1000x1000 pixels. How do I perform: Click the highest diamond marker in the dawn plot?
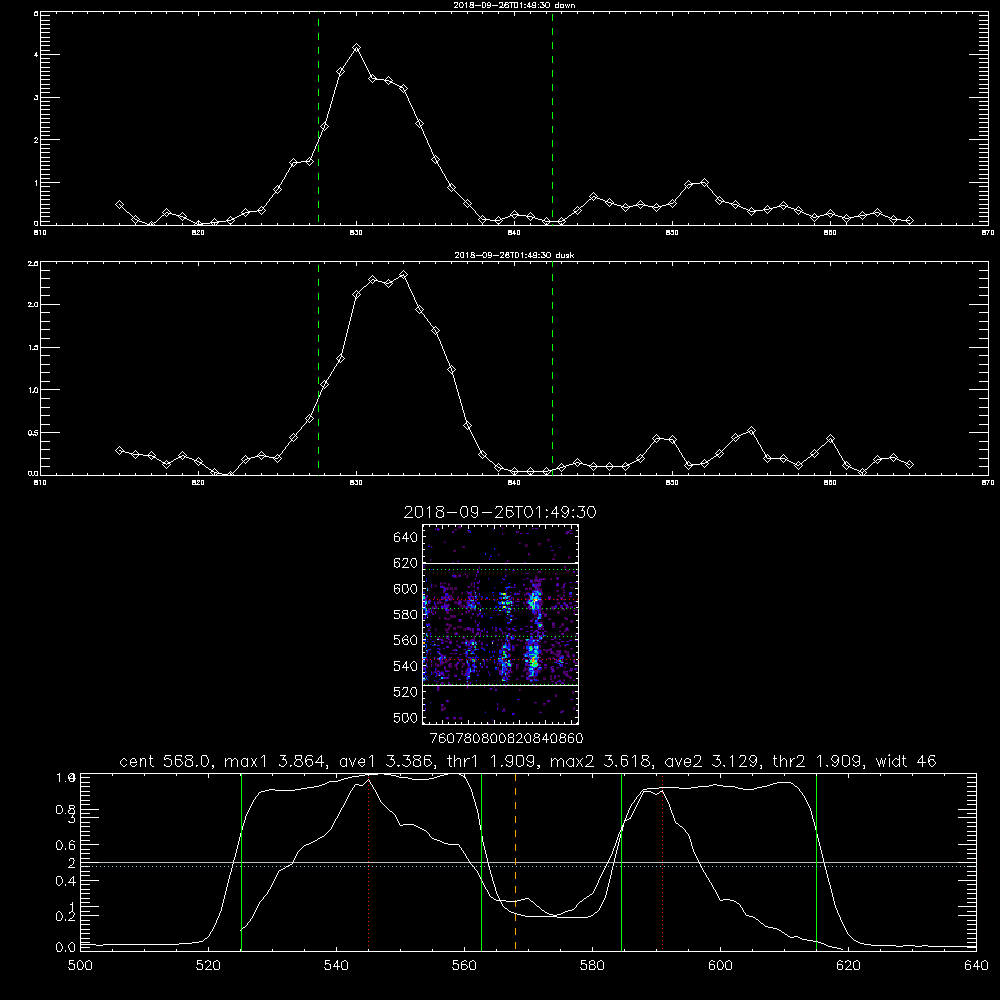coord(357,48)
